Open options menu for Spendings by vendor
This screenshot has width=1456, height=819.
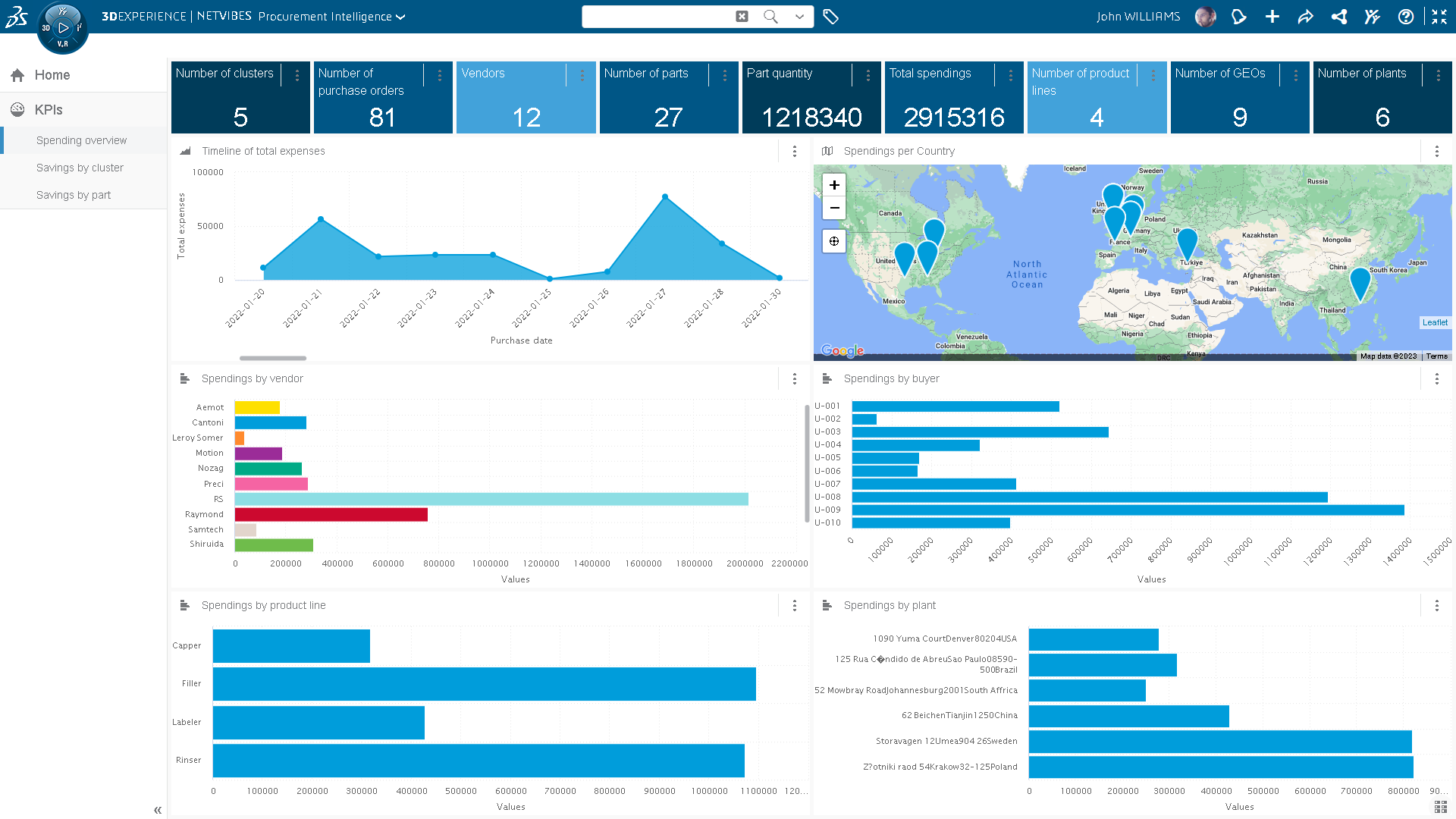(794, 378)
